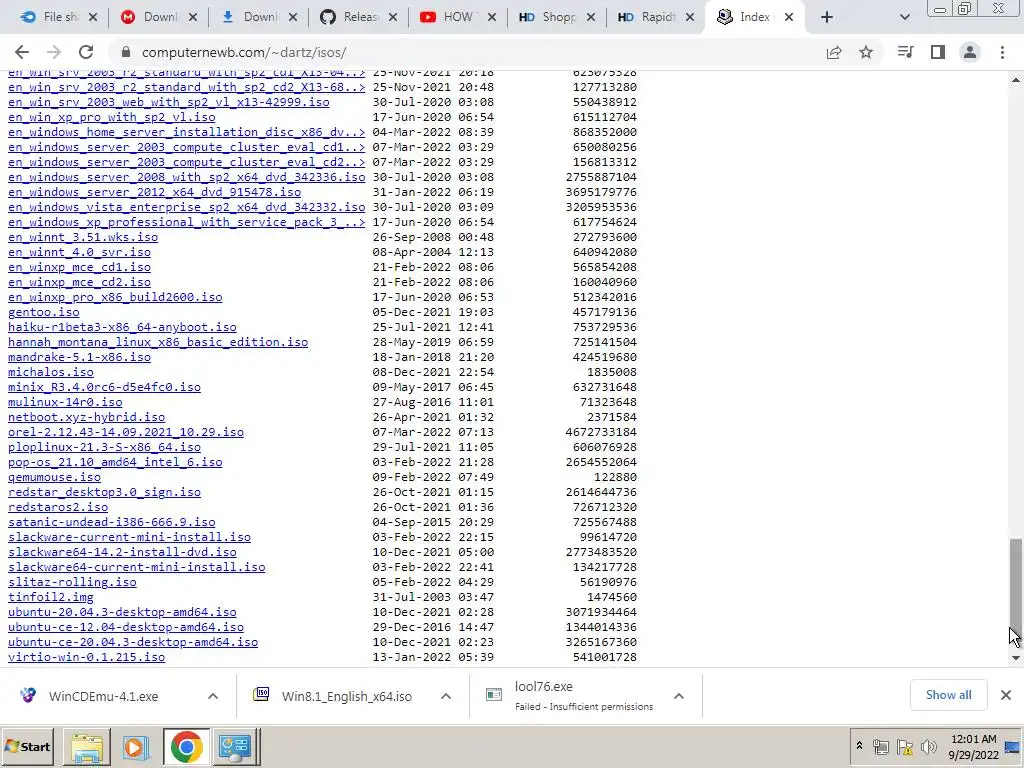Open the en_winxp_mce_cd1.iso link

pos(80,267)
